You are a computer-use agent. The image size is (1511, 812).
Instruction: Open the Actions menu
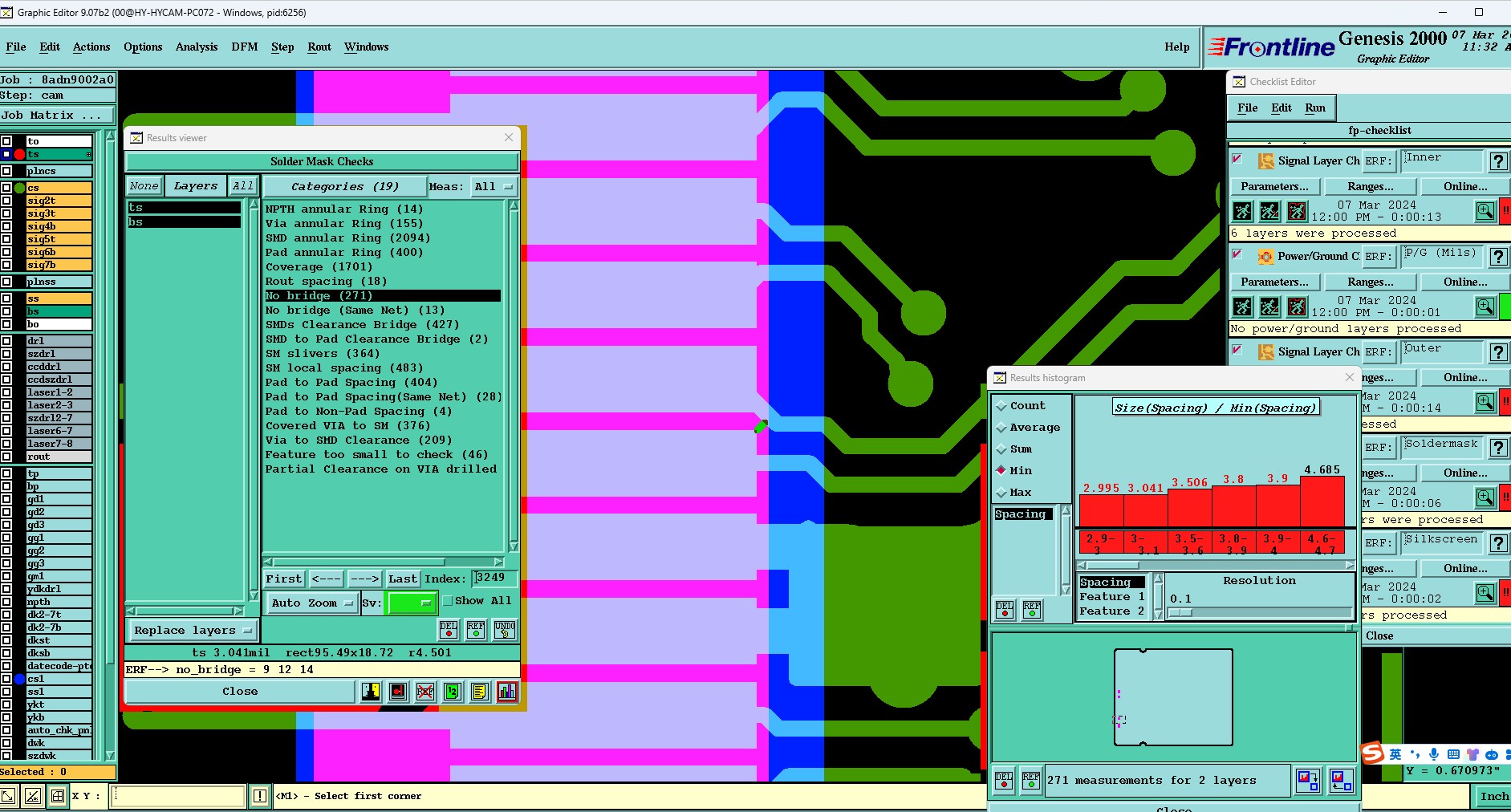click(91, 47)
